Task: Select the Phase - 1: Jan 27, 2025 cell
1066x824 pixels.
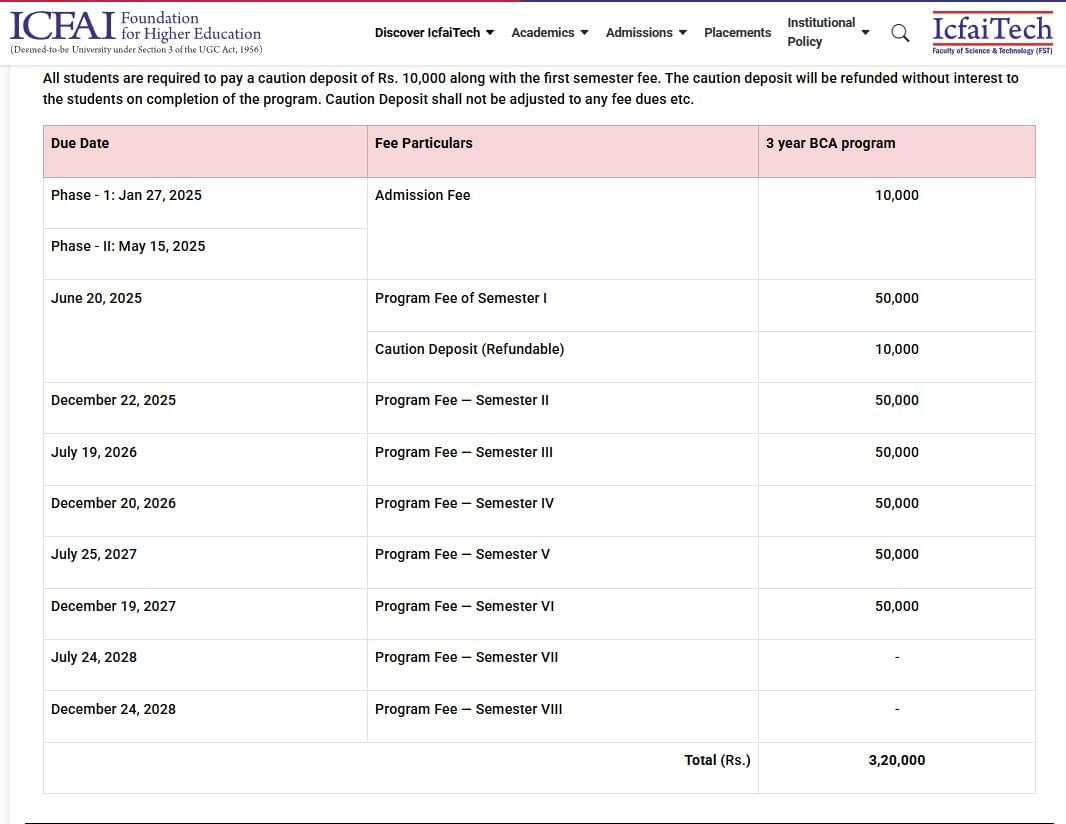Action: click(x=126, y=195)
